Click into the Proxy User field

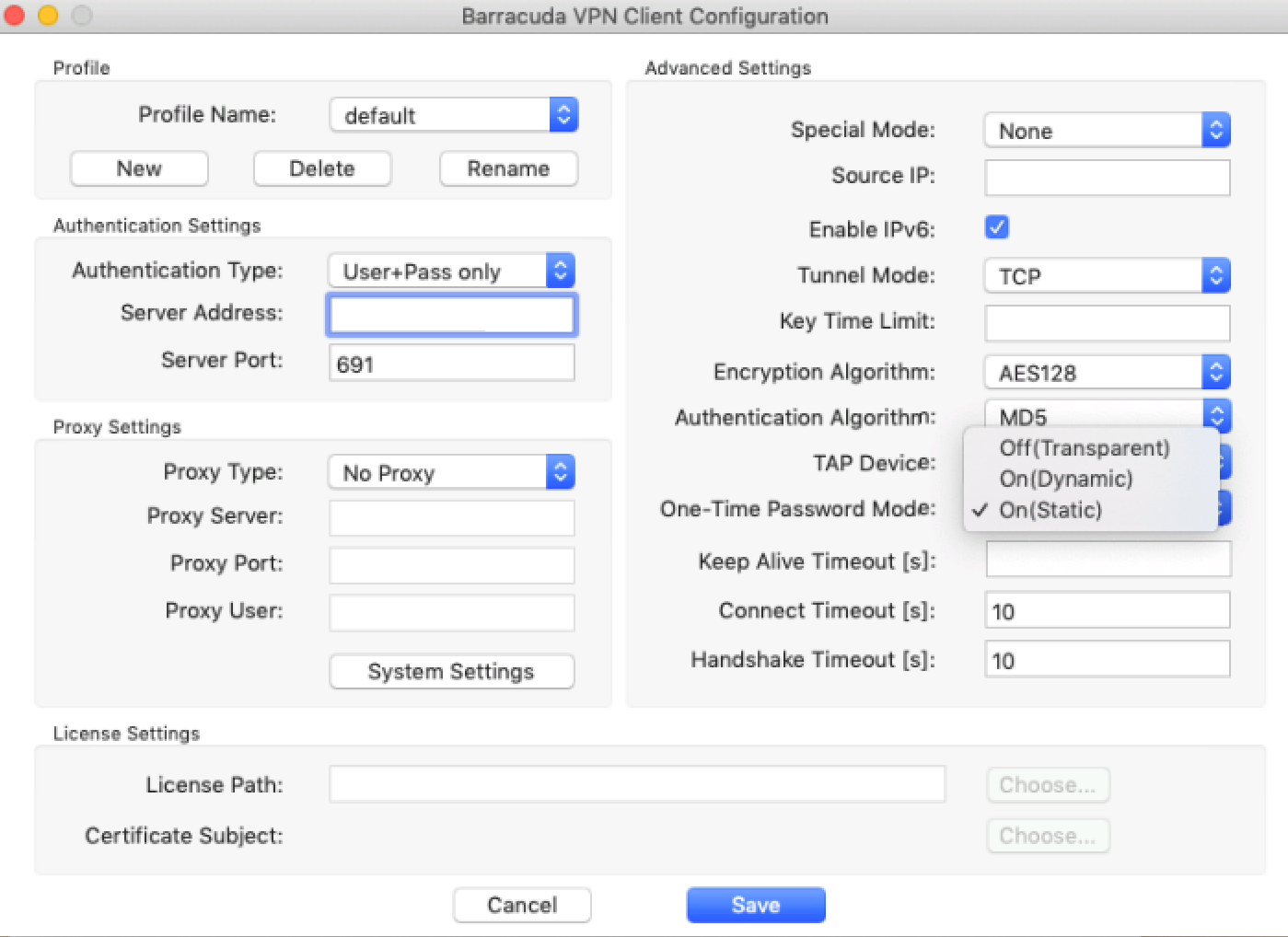[x=451, y=613]
